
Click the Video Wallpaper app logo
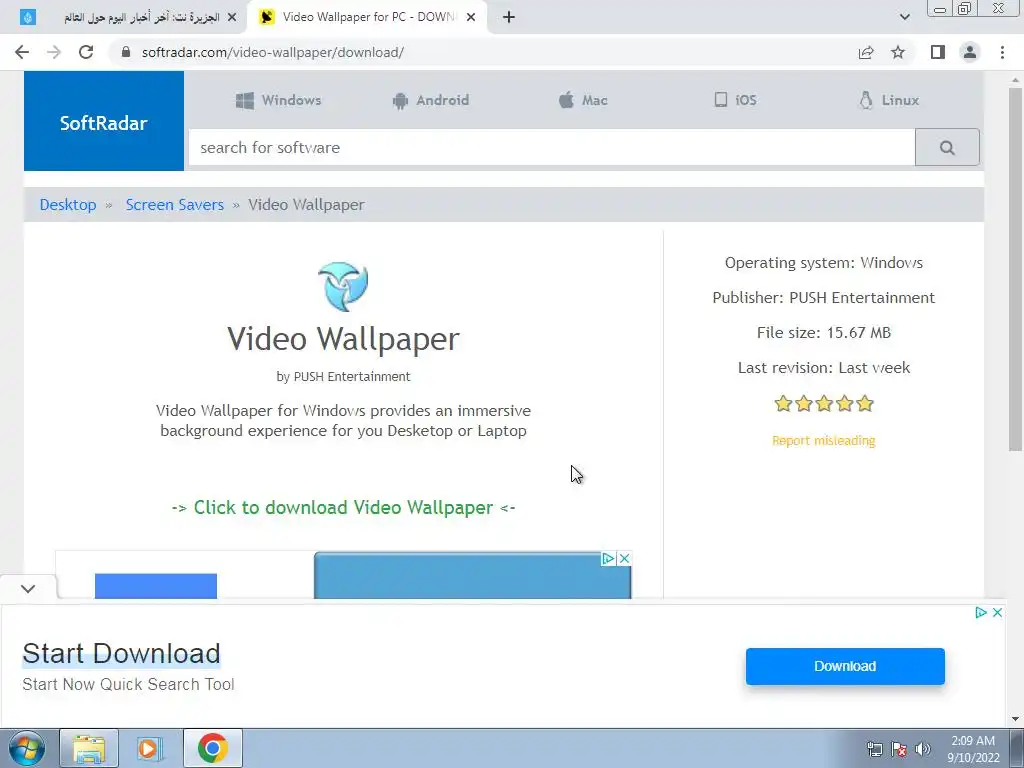(344, 286)
